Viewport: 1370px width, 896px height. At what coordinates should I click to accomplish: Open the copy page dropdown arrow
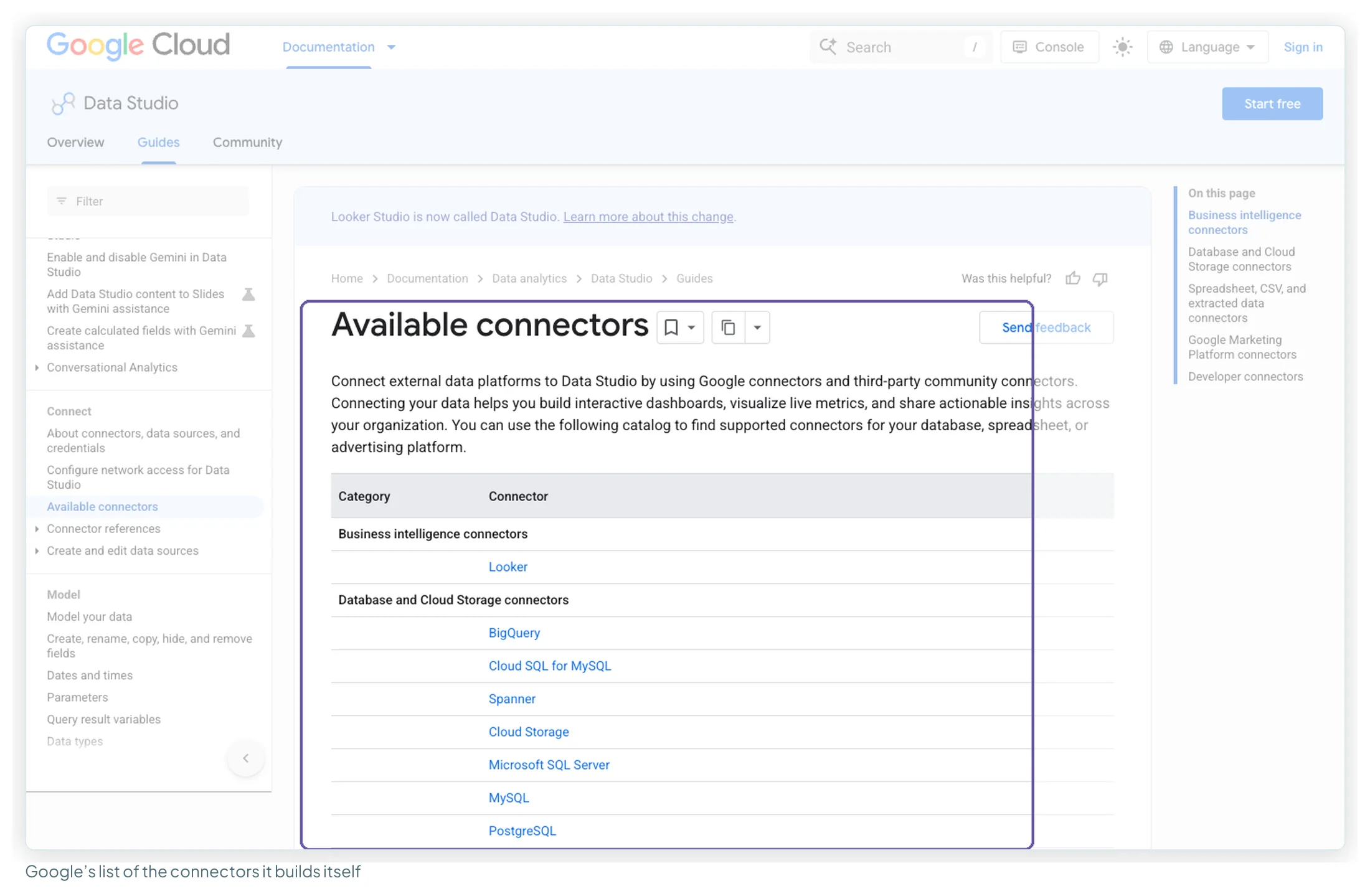click(x=757, y=328)
